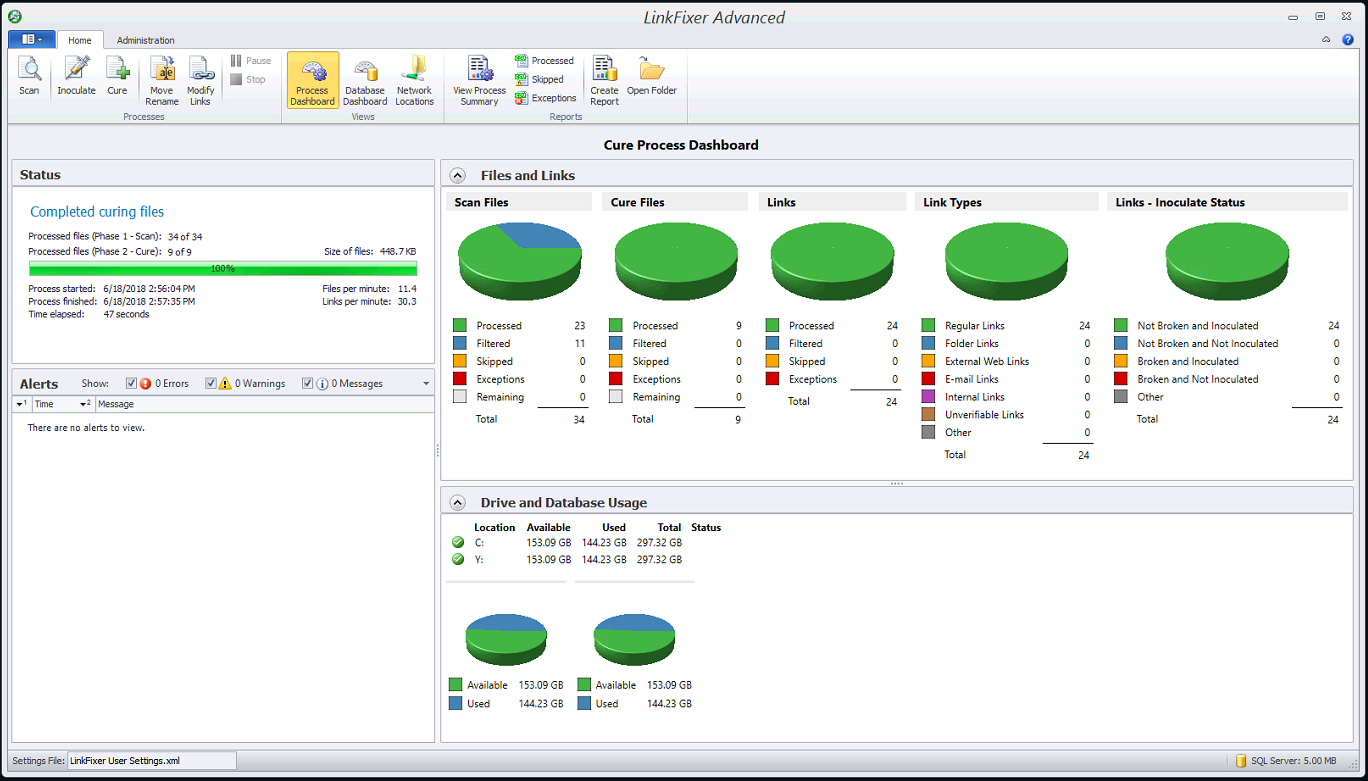Click the Message column header in Alerts
Viewport: 1368px width, 781px height.
pyautogui.click(x=263, y=404)
